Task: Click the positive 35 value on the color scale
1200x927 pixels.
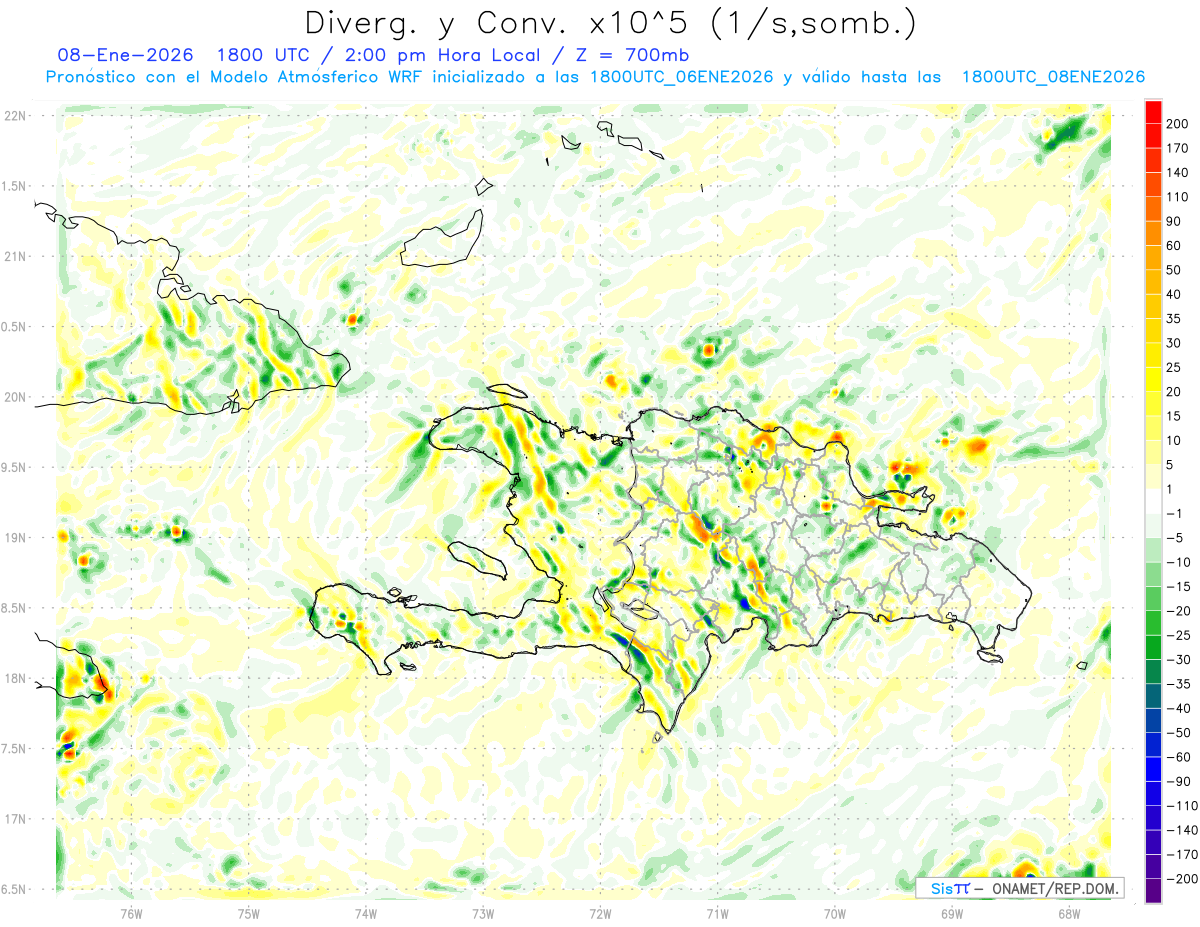Action: coord(1174,319)
